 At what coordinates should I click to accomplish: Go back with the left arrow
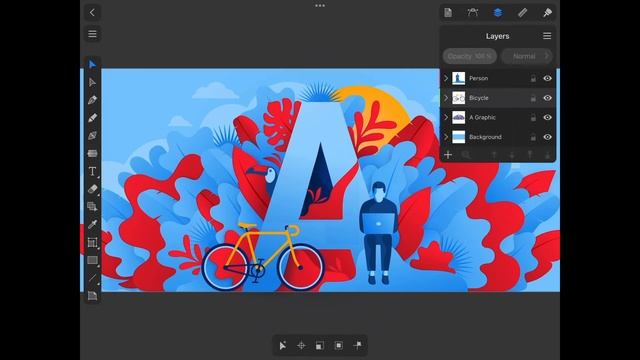[x=92, y=13]
